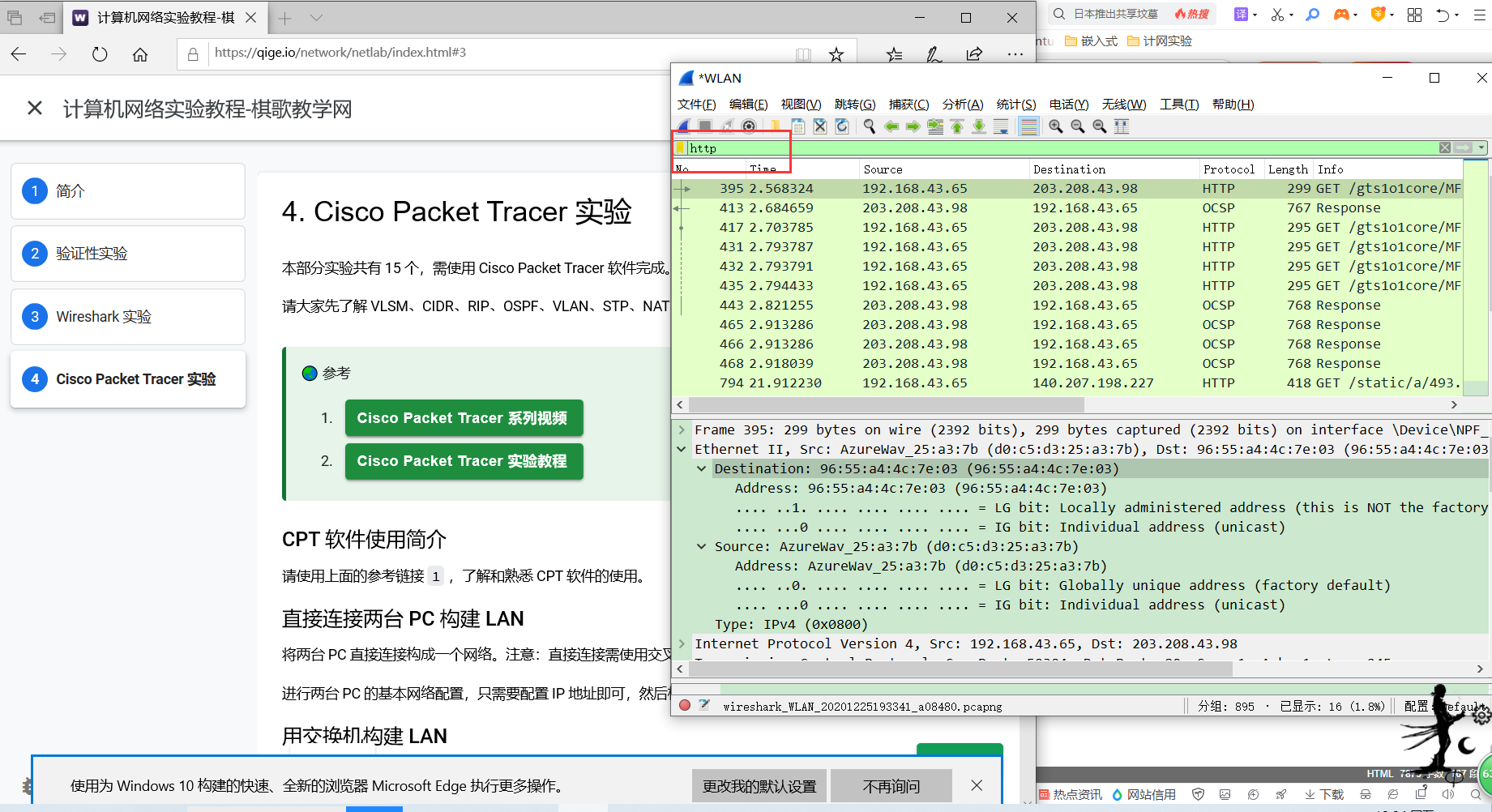Sort packet list by Source column

[x=943, y=169]
